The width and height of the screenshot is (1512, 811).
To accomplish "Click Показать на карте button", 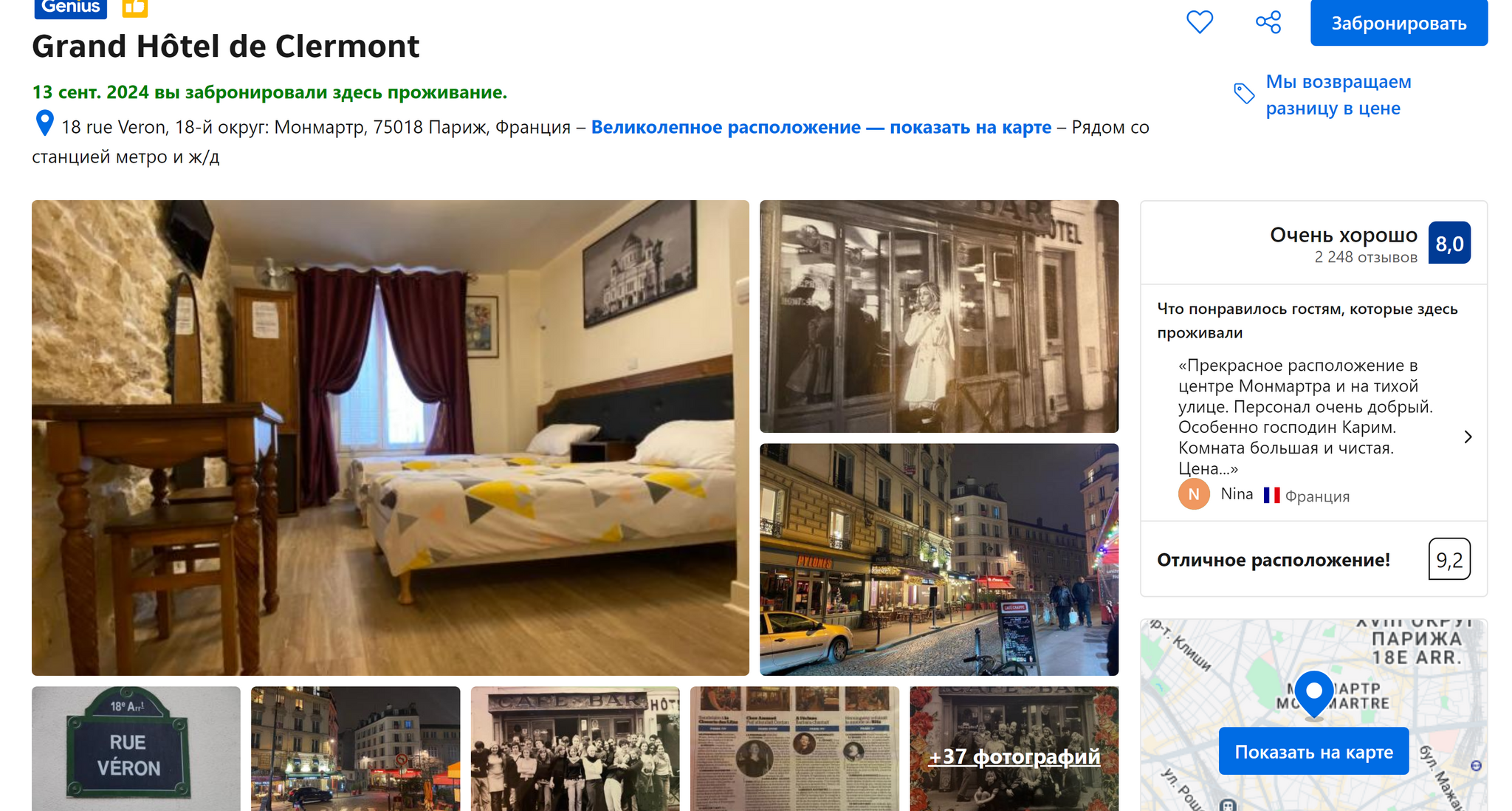I will click(1313, 751).
